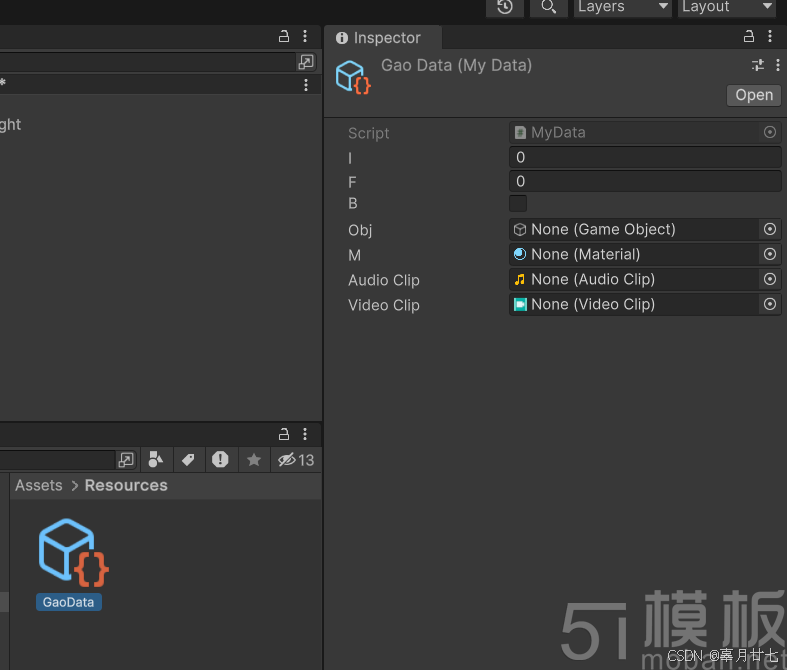This screenshot has height=670, width=787.
Task: Open Inspector panel three-dot menu
Action: click(x=770, y=36)
